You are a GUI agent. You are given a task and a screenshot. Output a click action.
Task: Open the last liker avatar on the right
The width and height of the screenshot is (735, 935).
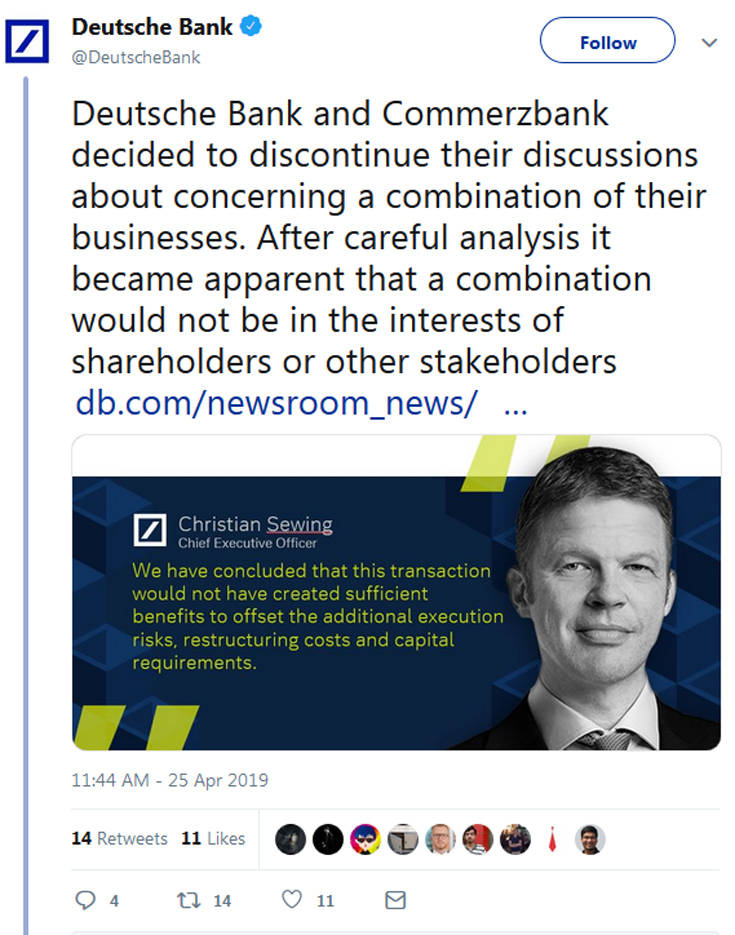point(590,839)
